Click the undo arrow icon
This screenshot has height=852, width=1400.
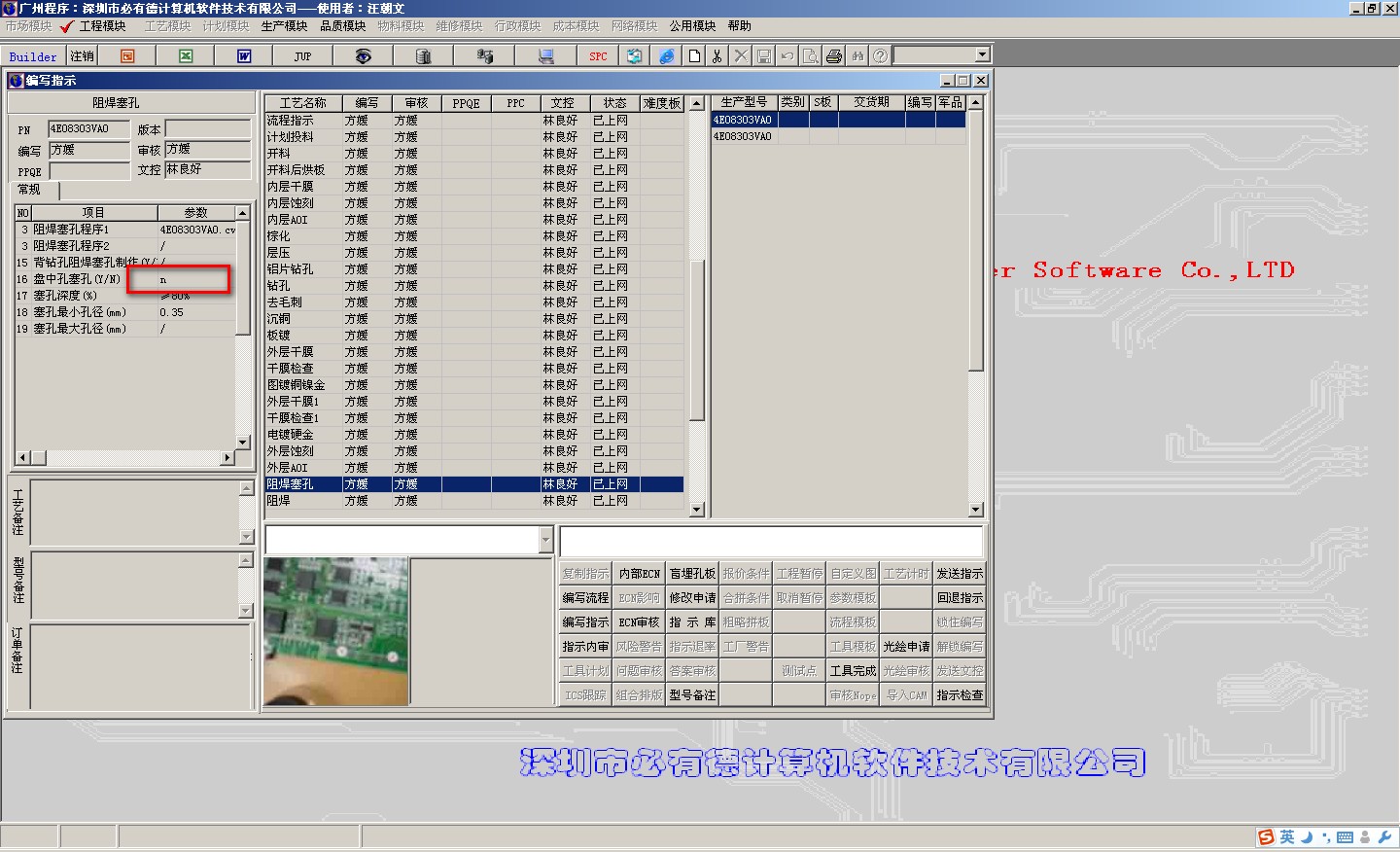tap(787, 56)
